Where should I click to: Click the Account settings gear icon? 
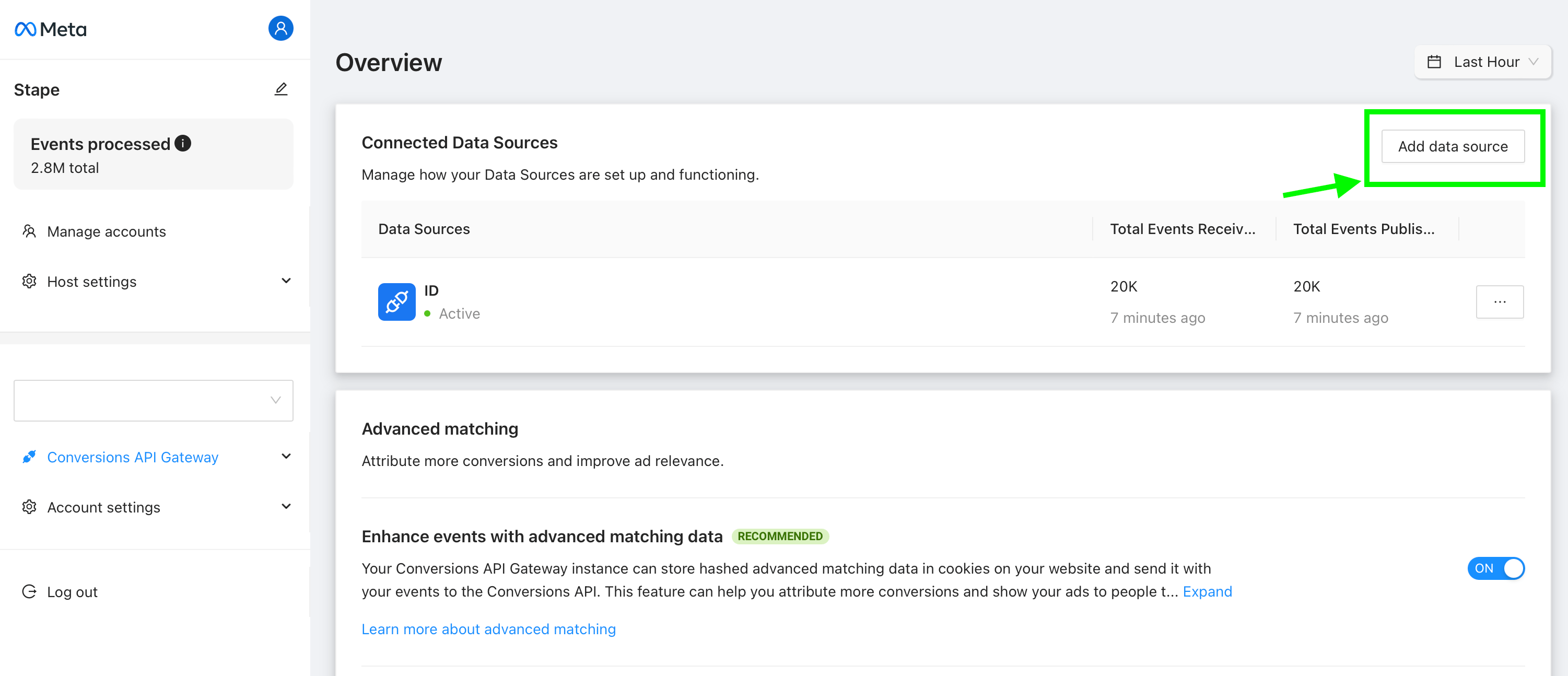(x=29, y=507)
